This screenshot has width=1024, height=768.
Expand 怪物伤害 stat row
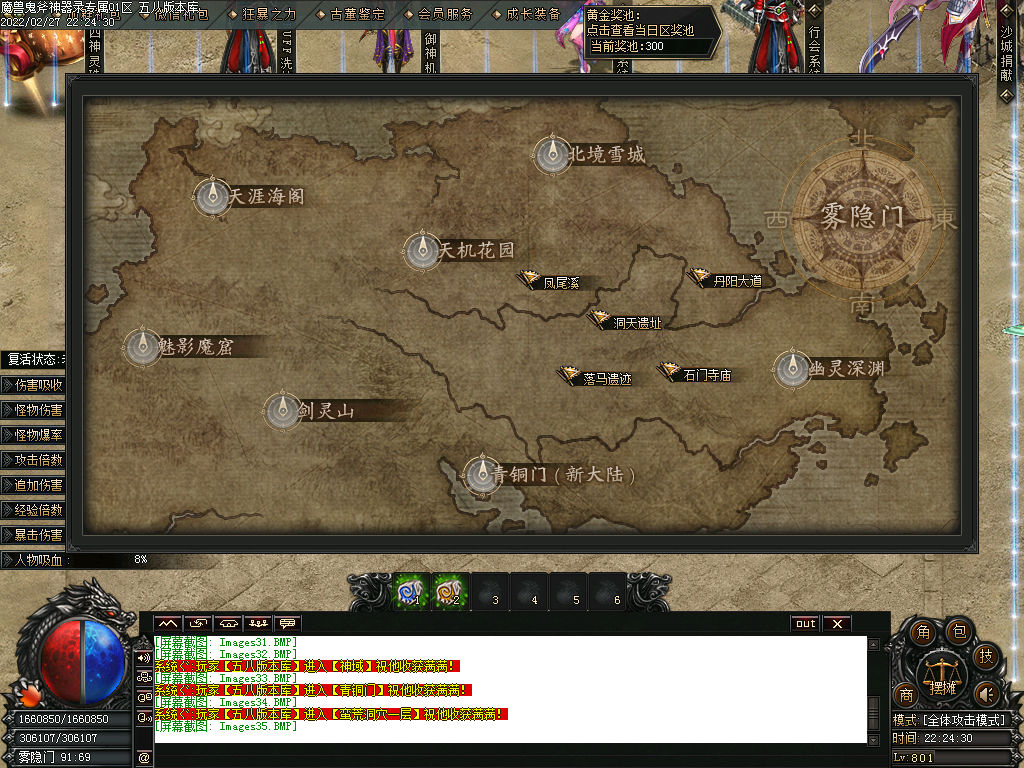33,409
